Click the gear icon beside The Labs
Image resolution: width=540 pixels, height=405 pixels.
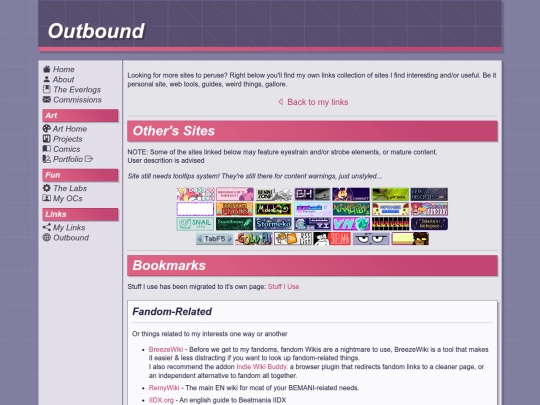pos(46,188)
